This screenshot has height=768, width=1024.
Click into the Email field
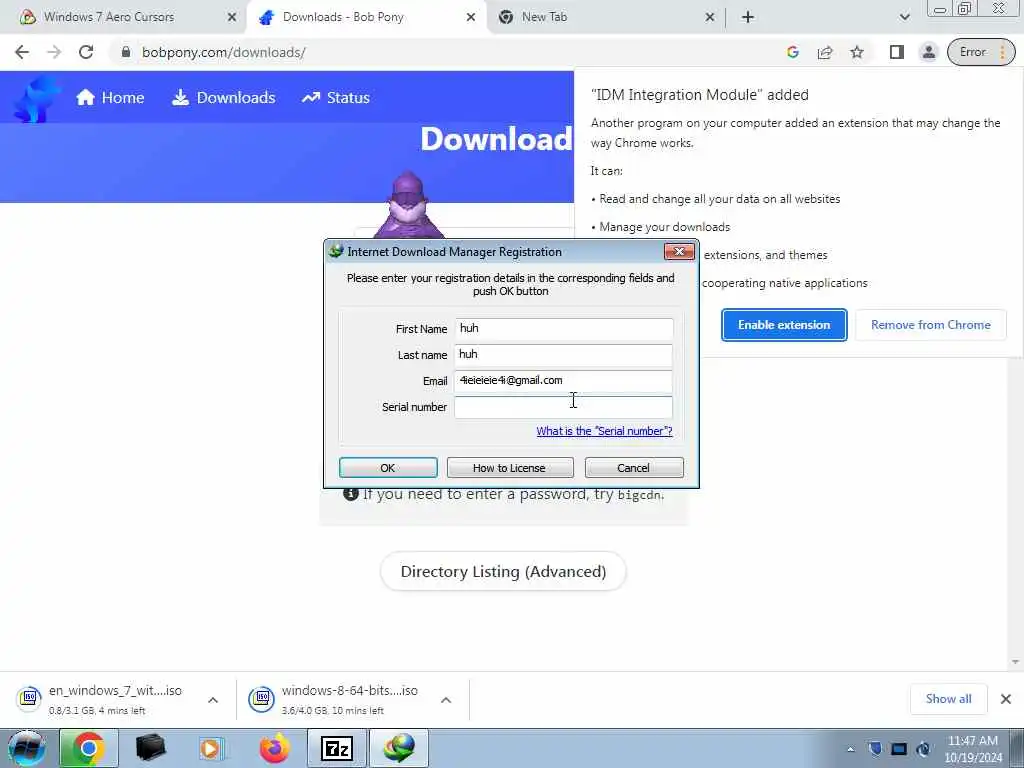pyautogui.click(x=564, y=381)
